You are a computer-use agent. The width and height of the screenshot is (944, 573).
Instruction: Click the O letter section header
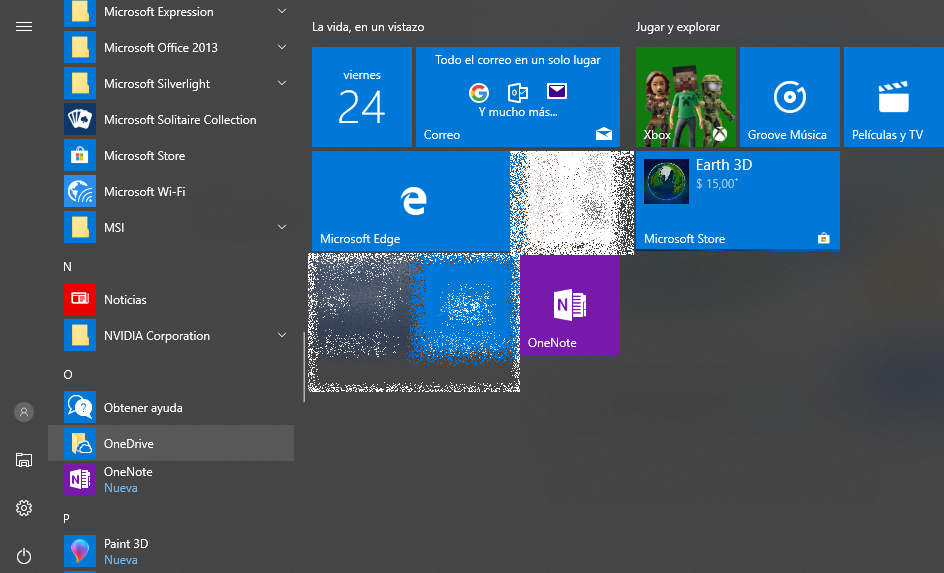[67, 374]
